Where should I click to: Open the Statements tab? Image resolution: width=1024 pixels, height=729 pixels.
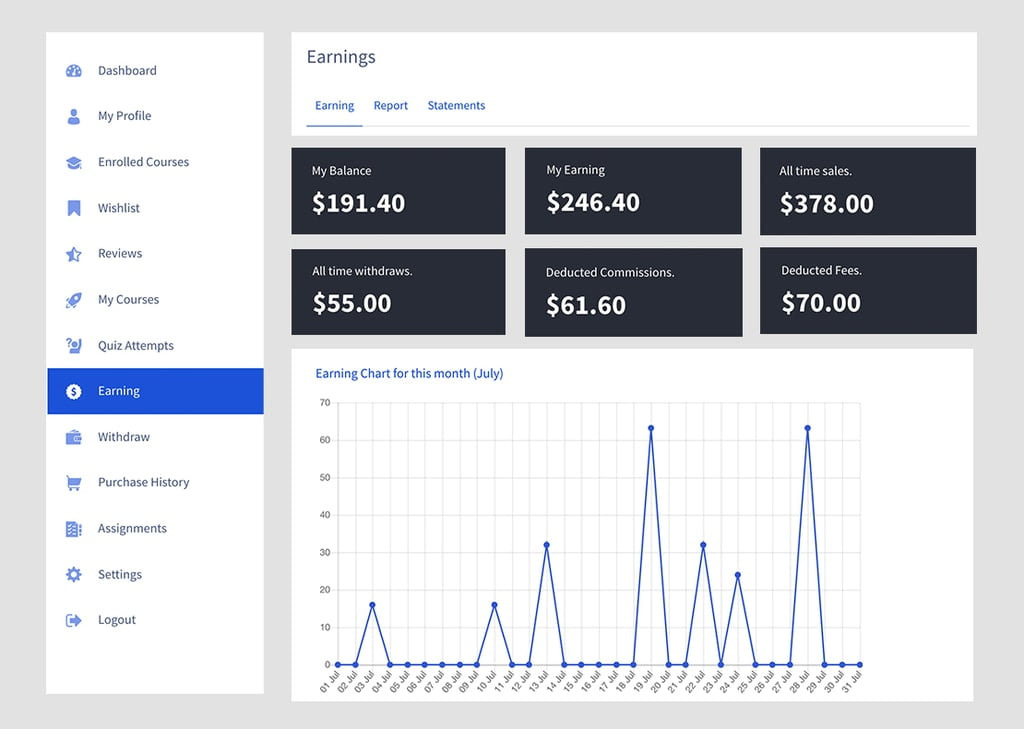click(x=456, y=106)
